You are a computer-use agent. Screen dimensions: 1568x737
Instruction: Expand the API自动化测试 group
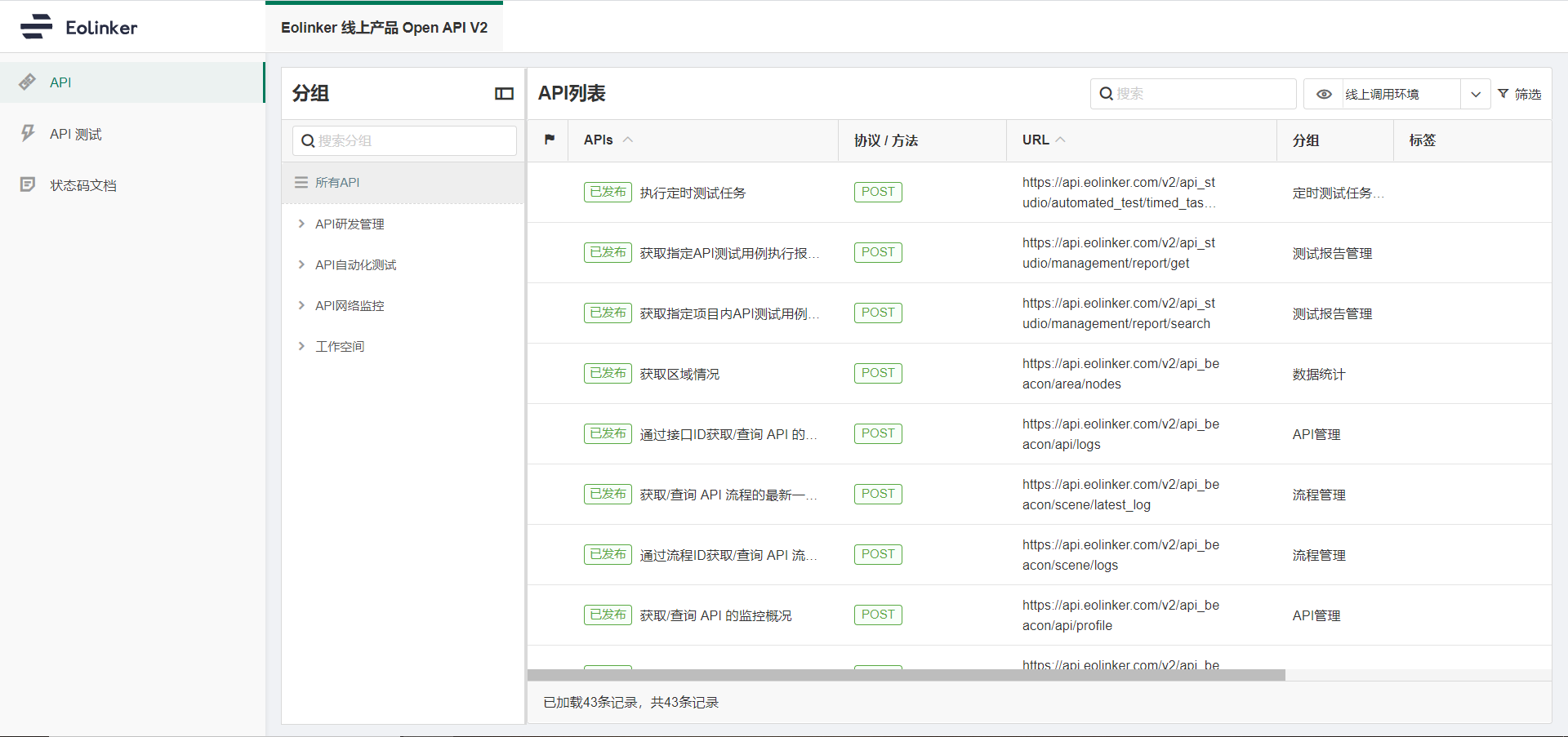coord(301,264)
